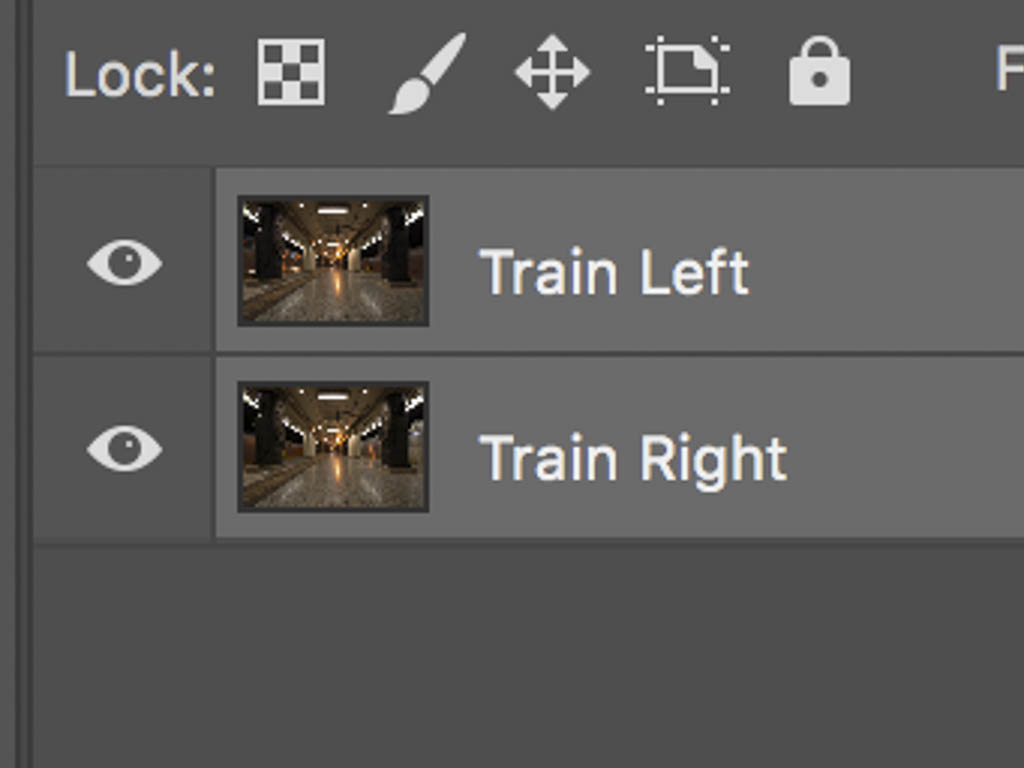1024x768 pixels.
Task: Click the lock transparent pixels checkerboard icon
Action: (x=290, y=72)
